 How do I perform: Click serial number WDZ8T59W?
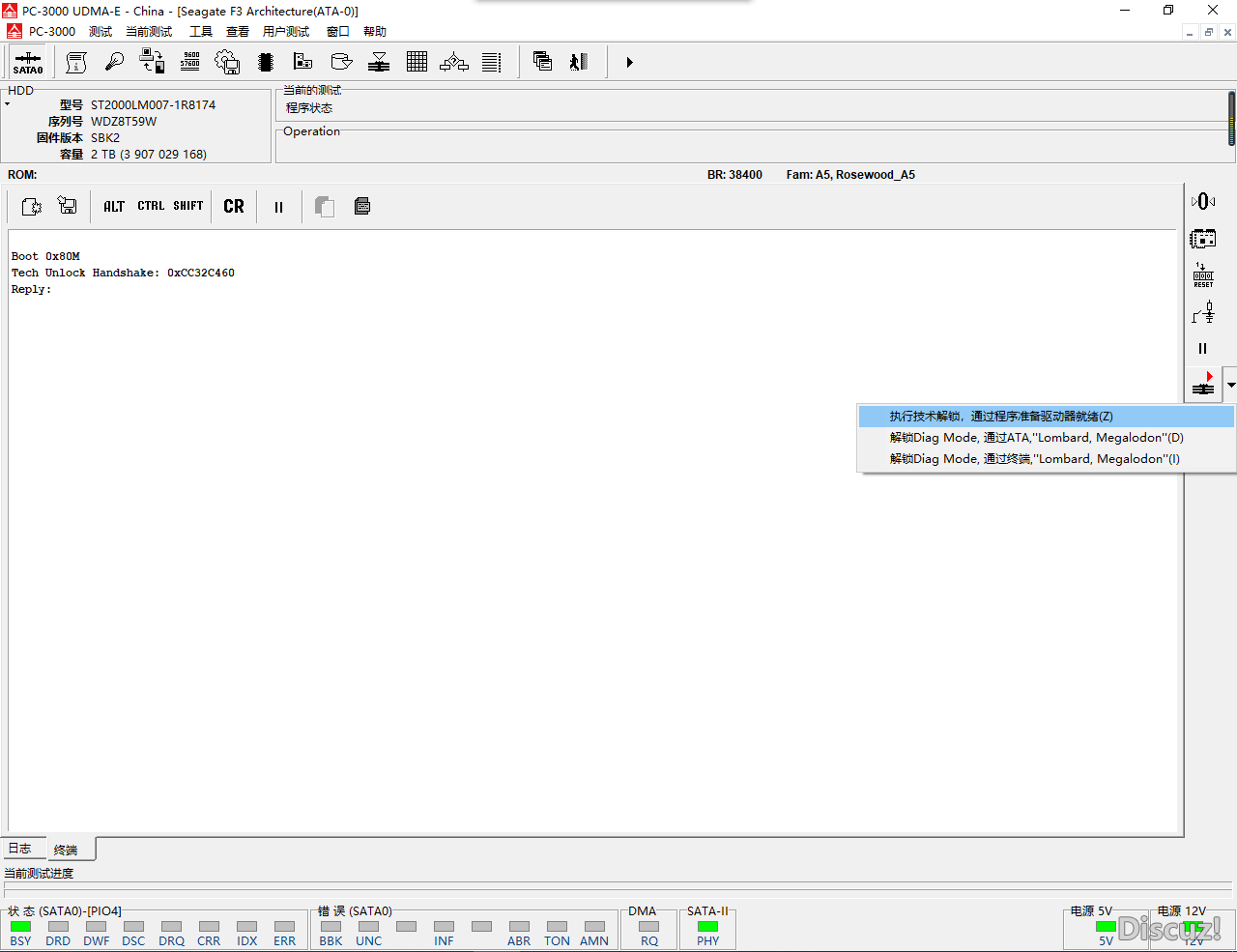coord(124,122)
